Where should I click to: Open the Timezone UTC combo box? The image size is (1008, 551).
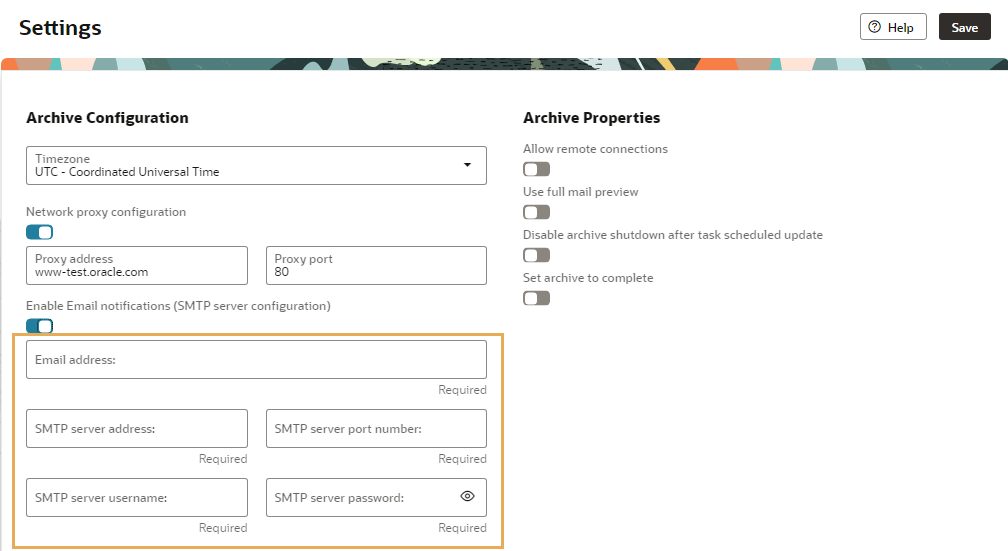(x=256, y=165)
